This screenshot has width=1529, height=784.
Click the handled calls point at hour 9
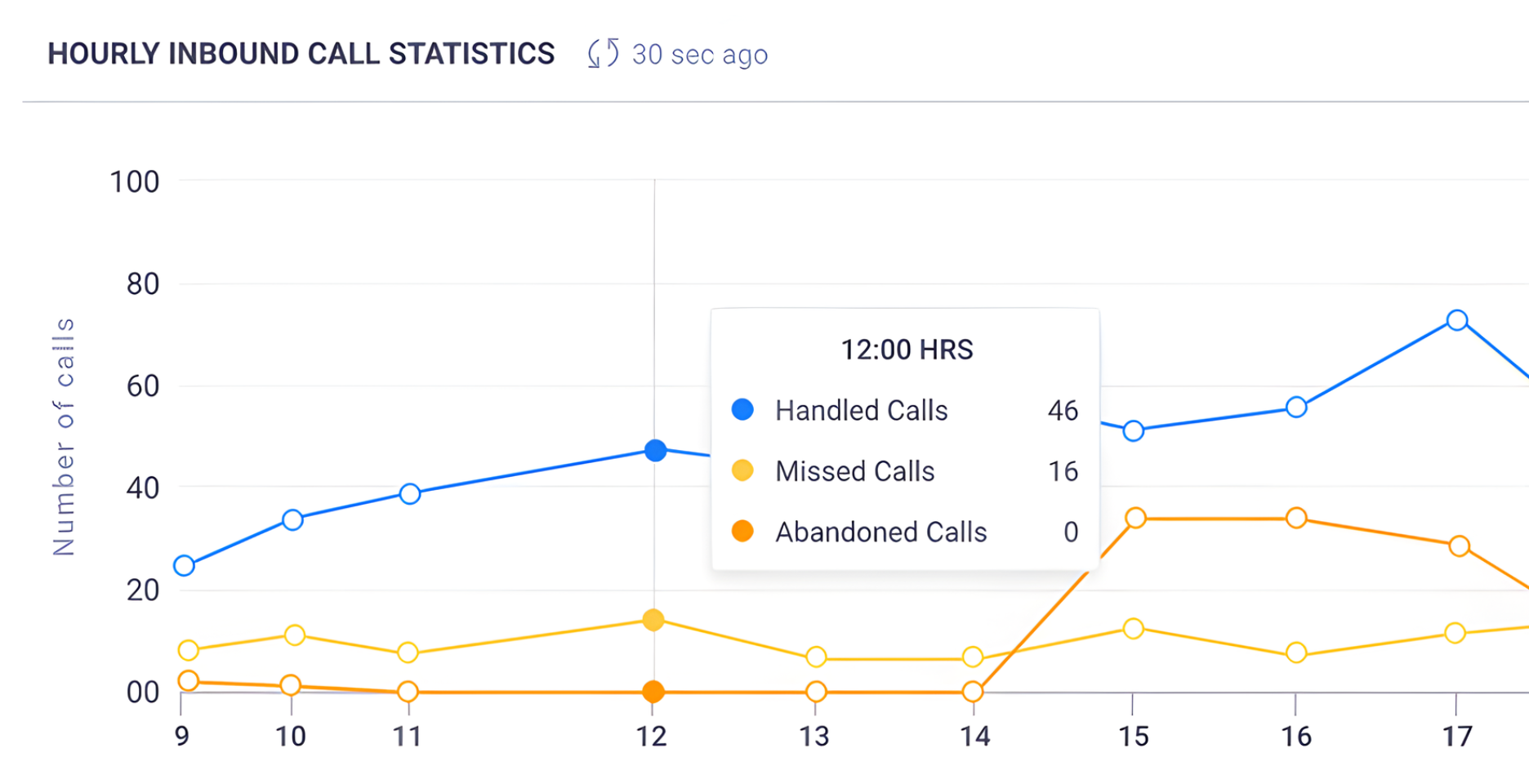tap(185, 566)
